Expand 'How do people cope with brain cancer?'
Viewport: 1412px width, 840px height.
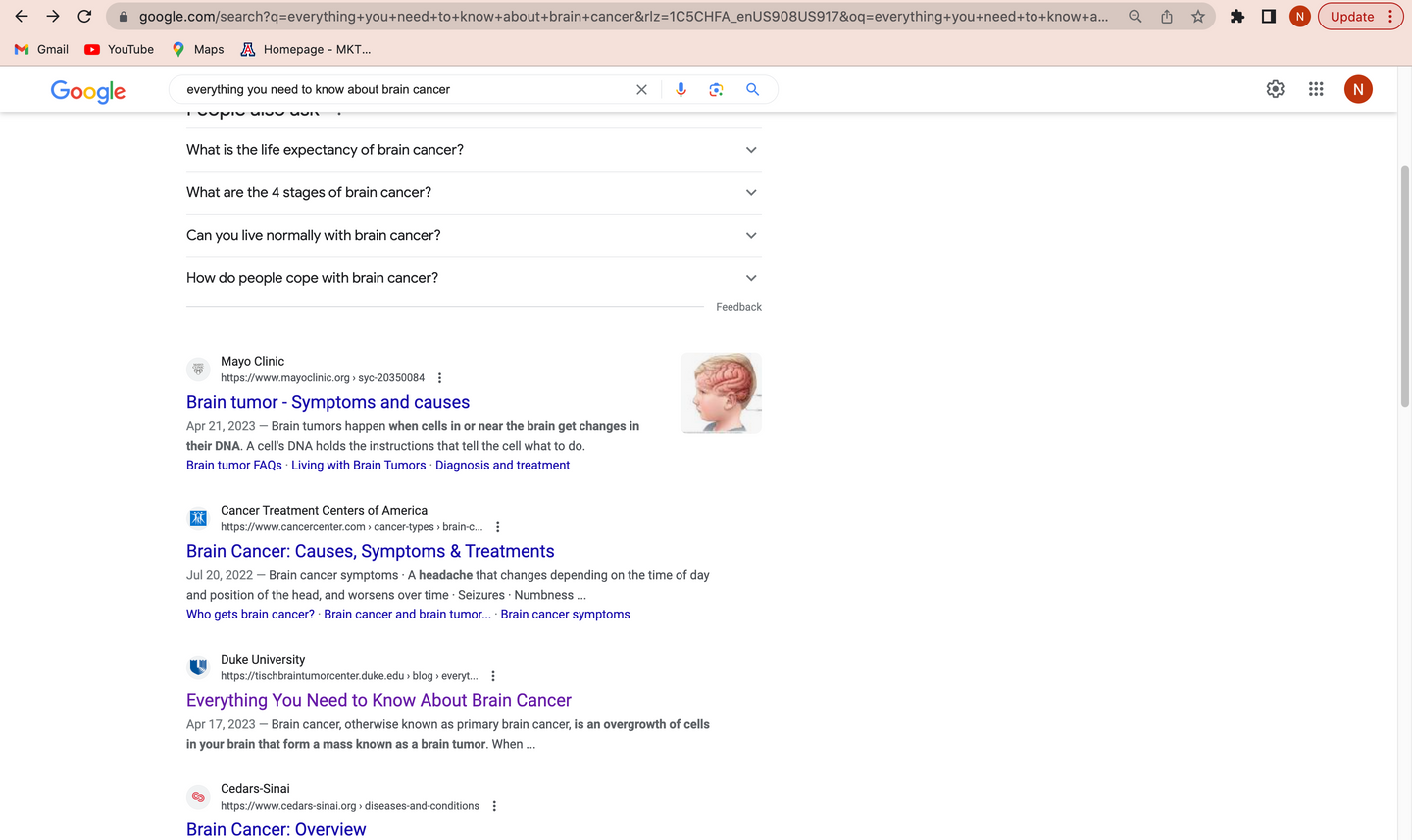[474, 278]
